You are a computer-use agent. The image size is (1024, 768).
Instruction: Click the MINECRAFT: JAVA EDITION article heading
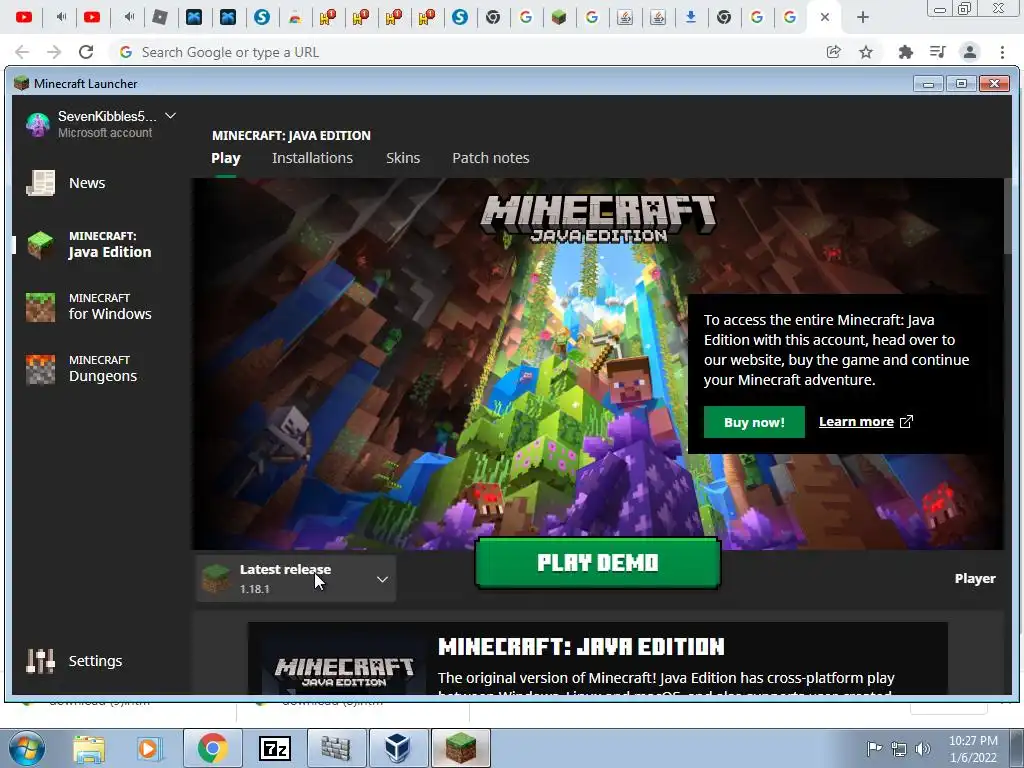pos(581,647)
